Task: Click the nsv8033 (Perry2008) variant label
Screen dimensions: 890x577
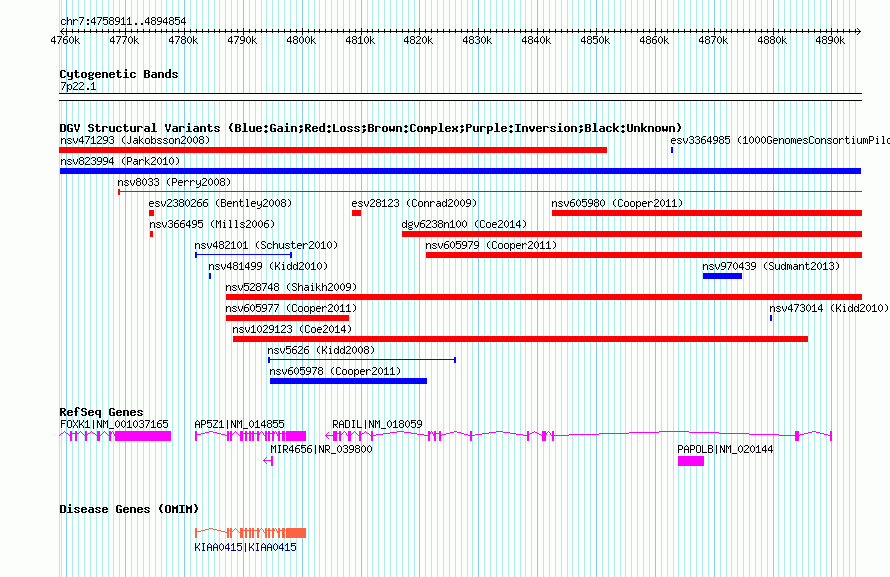Action: [174, 182]
